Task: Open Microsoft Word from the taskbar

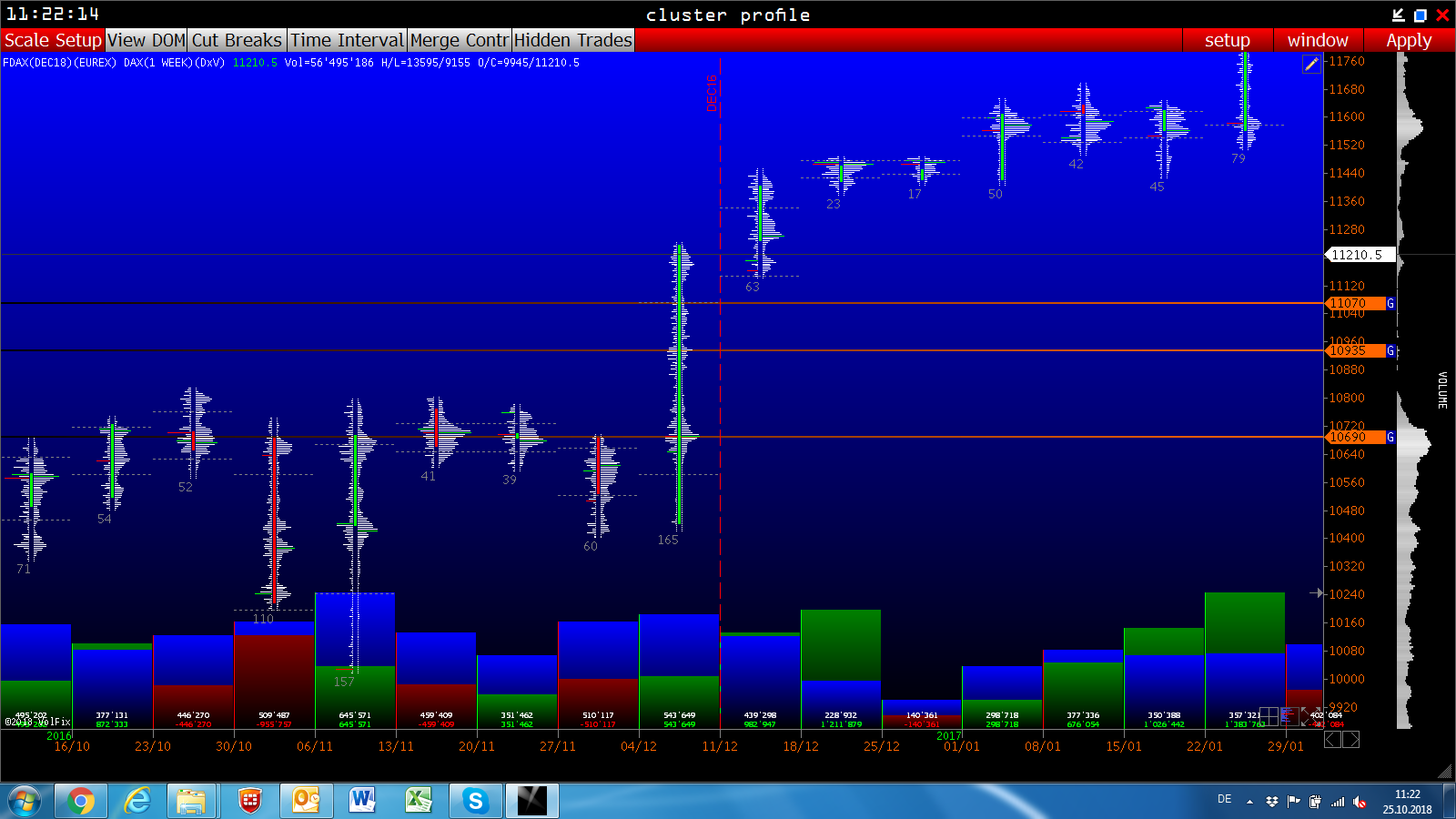Action: (362, 801)
